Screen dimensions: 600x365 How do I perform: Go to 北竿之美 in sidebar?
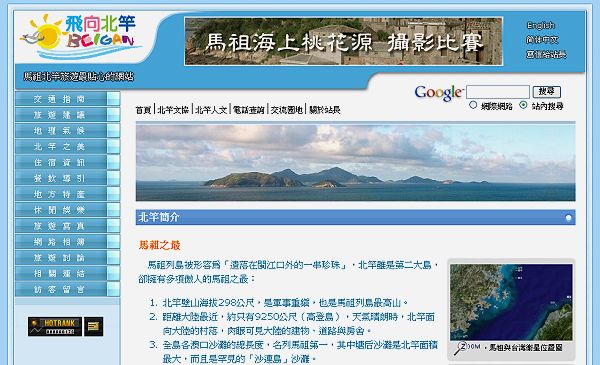coord(61,147)
